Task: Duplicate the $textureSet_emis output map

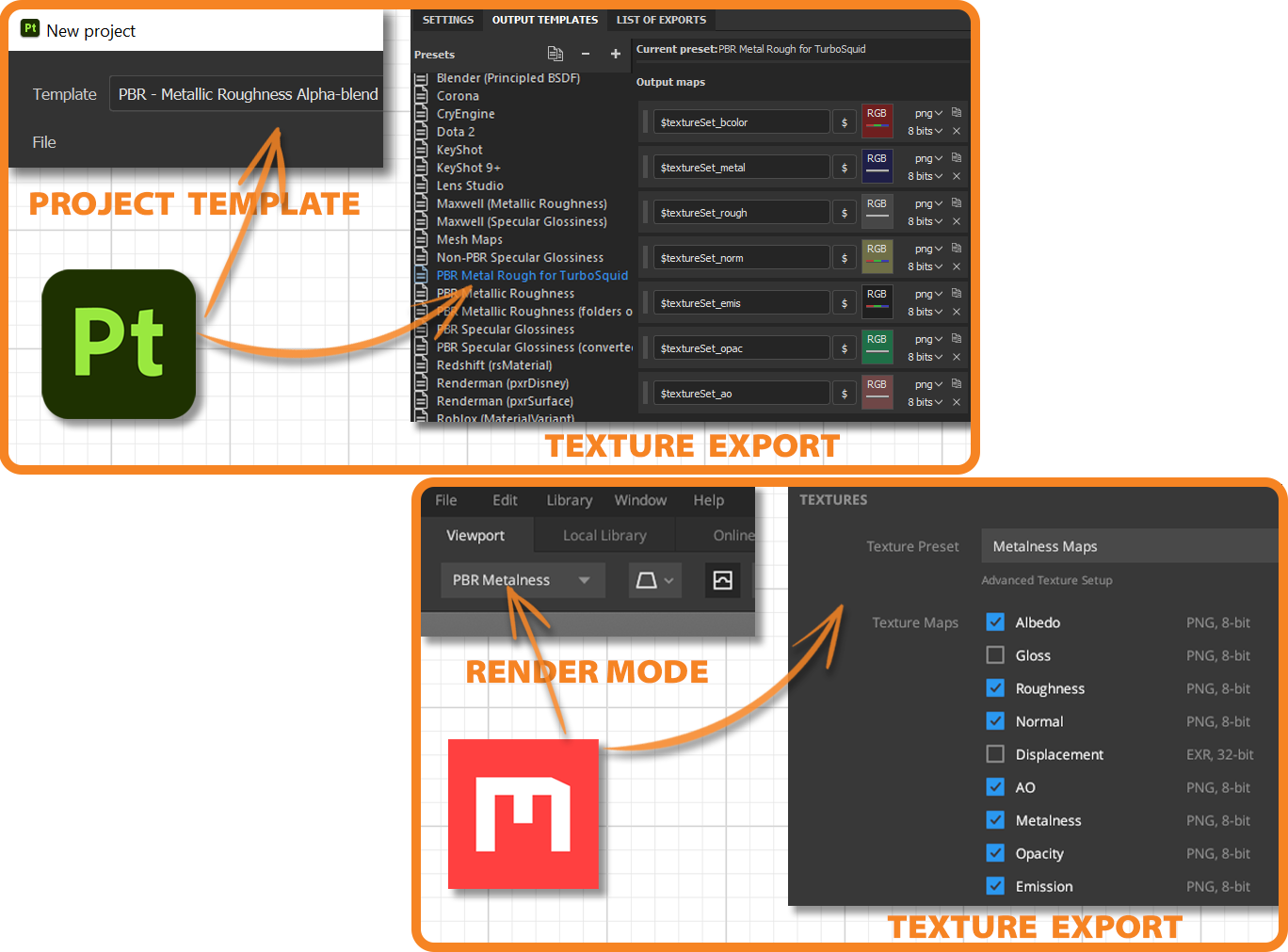Action: coord(957,293)
